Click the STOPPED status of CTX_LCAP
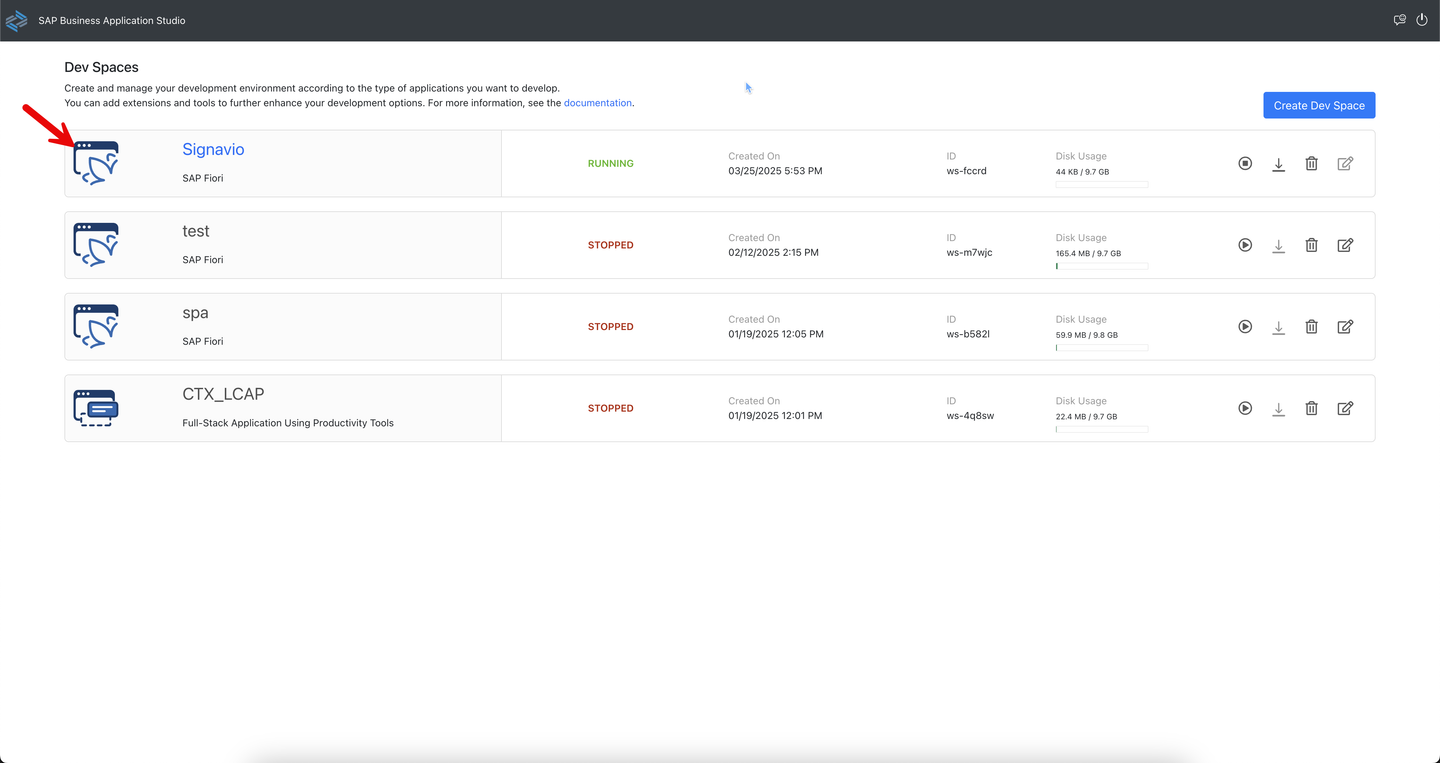 (611, 408)
